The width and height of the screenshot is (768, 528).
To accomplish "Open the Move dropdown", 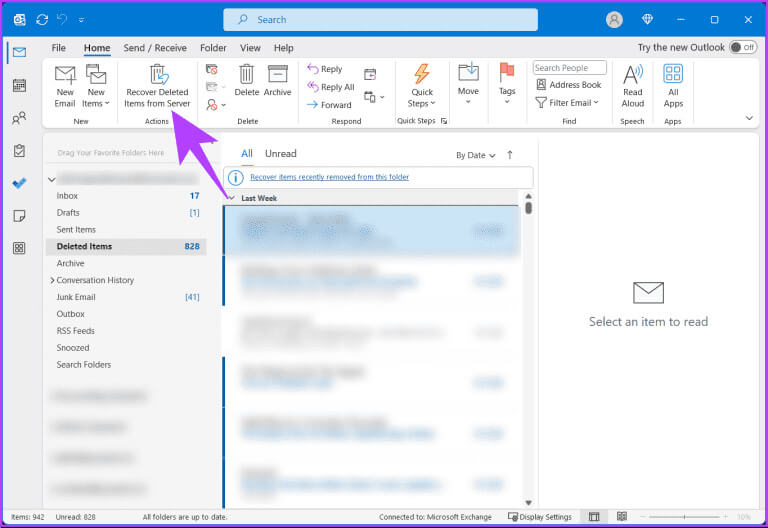I will coord(468,84).
